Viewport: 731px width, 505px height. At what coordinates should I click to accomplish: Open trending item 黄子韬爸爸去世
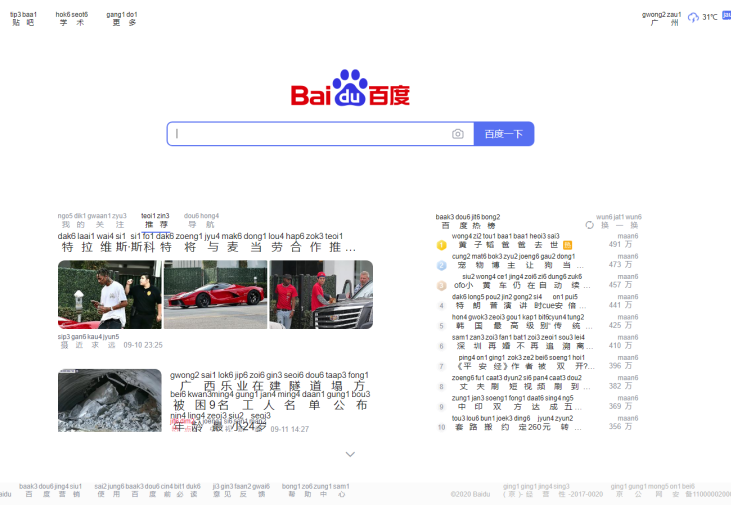(x=505, y=241)
